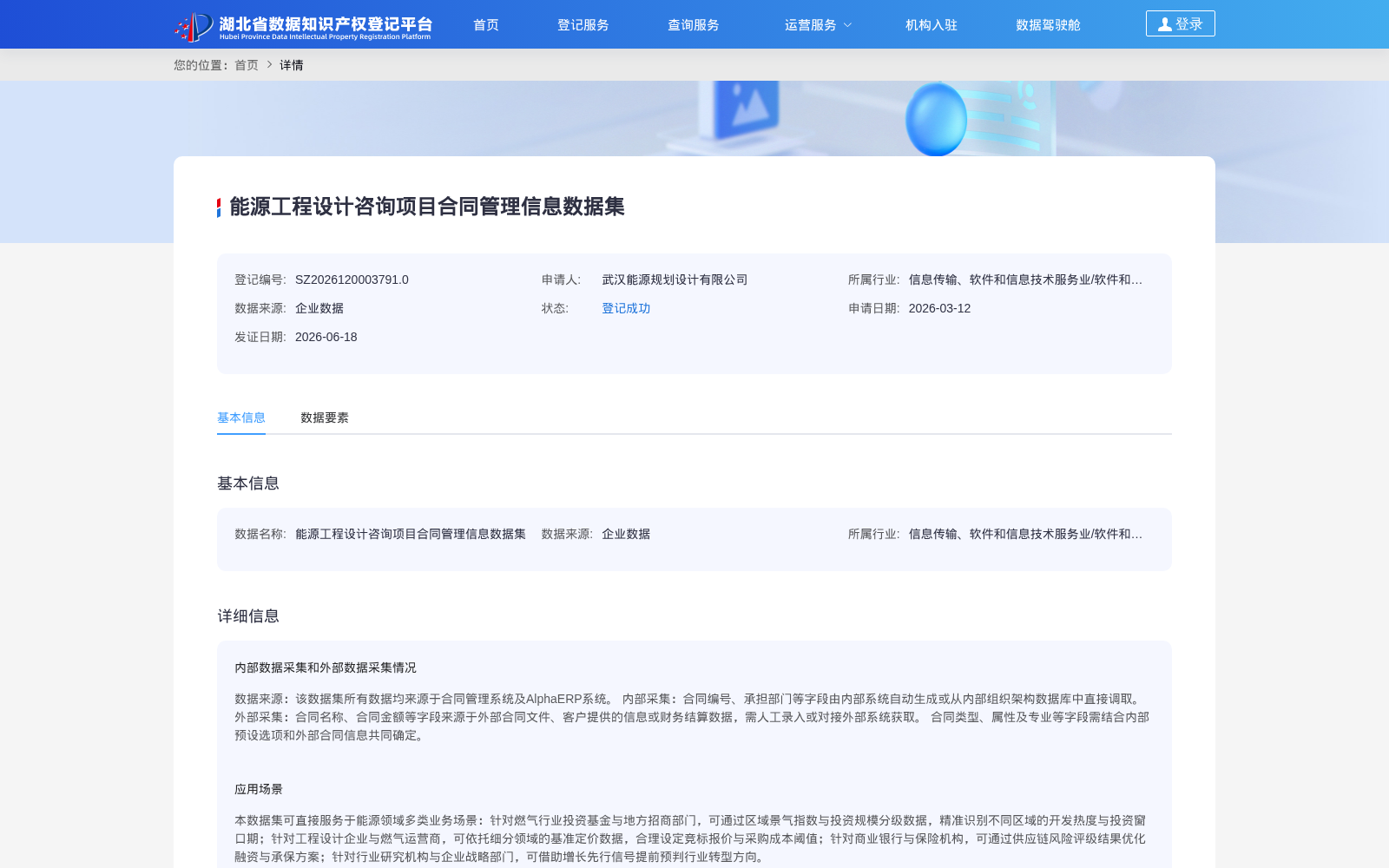
Task: Click 详情 in the breadcrumb
Action: (292, 65)
